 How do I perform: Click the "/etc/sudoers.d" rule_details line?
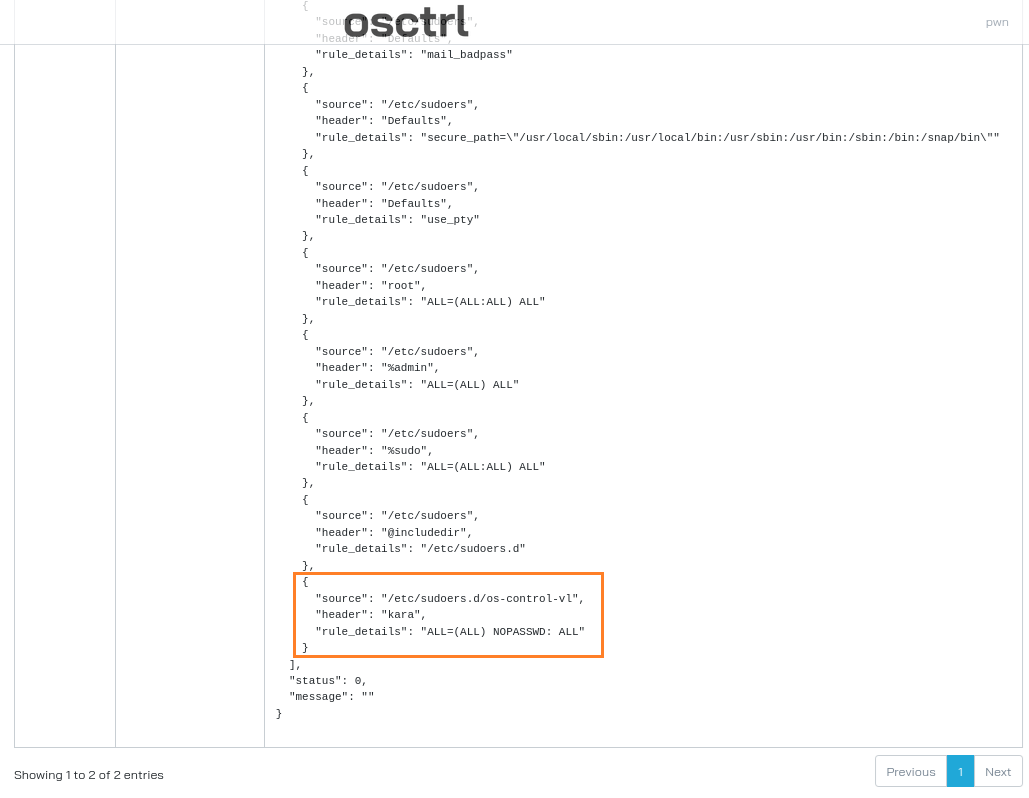[x=420, y=549]
